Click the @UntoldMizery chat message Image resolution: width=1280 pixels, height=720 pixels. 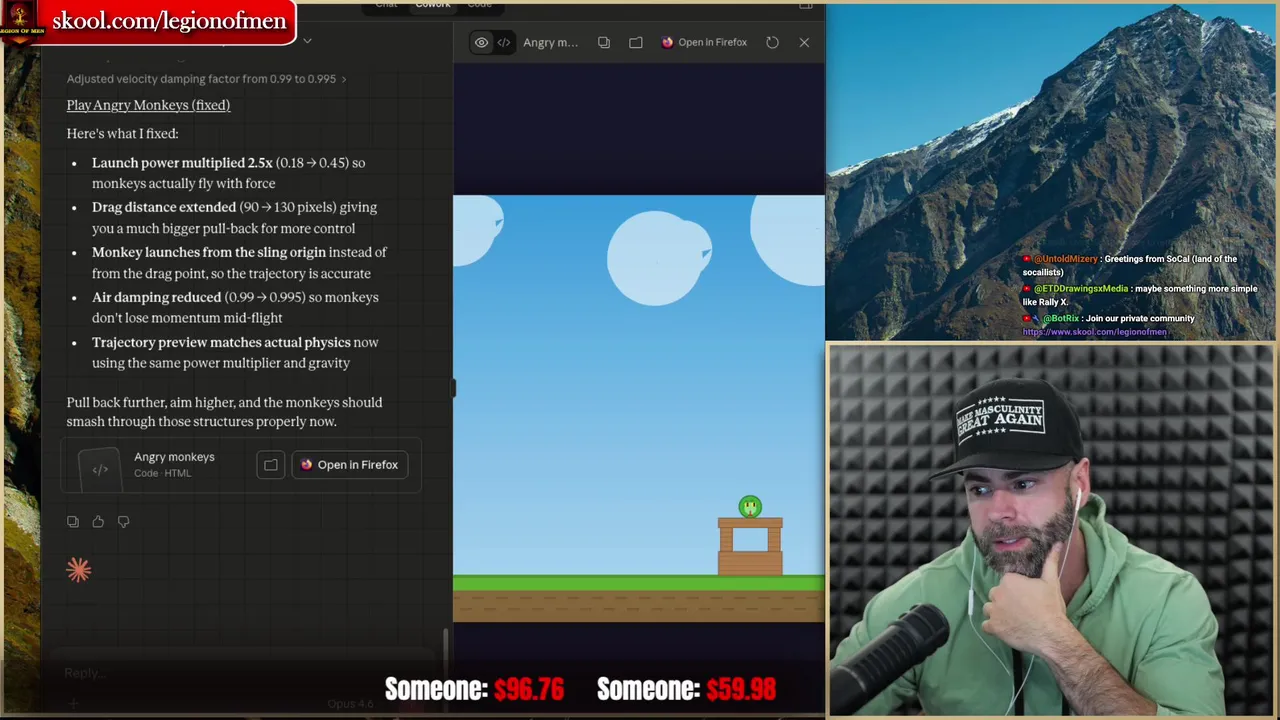(x=1130, y=265)
